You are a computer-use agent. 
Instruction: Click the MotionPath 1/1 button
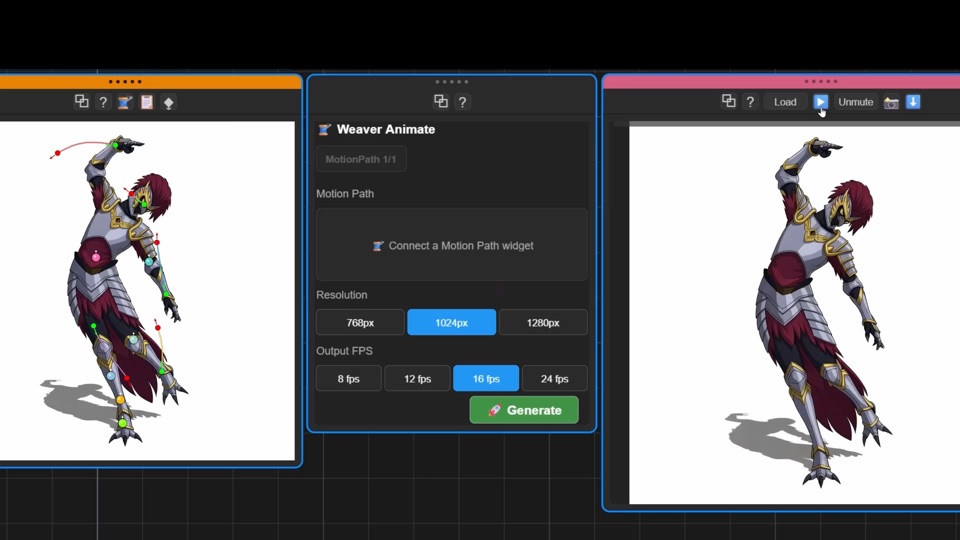coord(361,159)
